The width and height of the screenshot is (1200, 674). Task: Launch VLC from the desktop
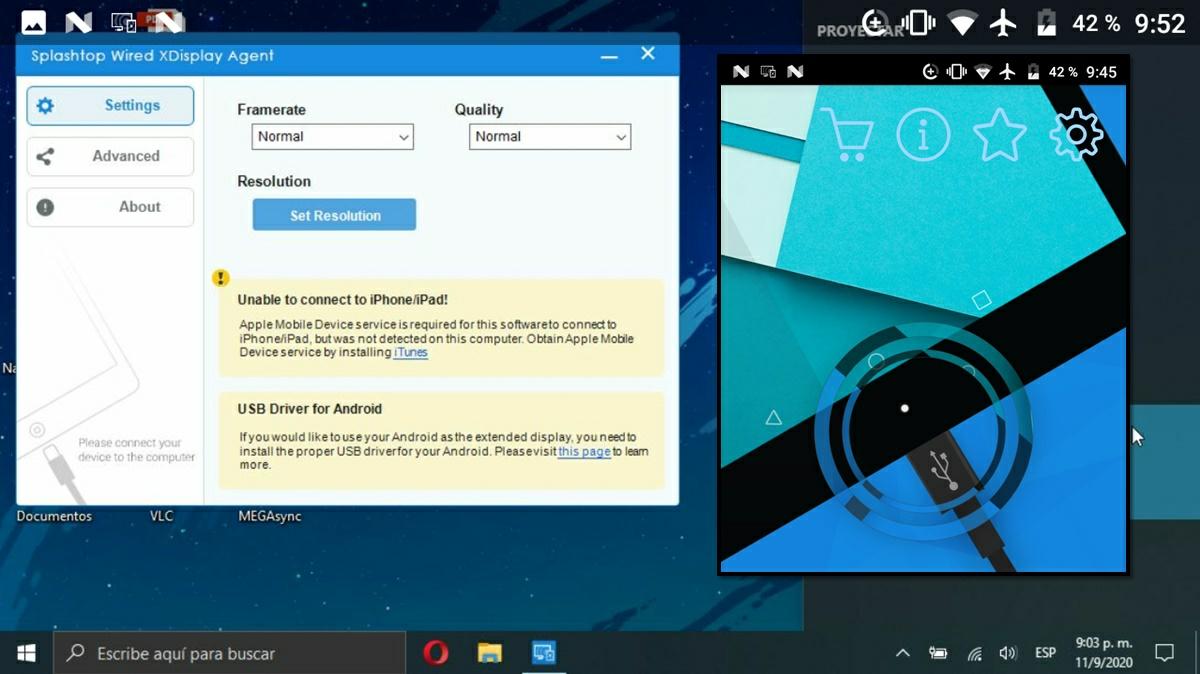click(x=161, y=516)
